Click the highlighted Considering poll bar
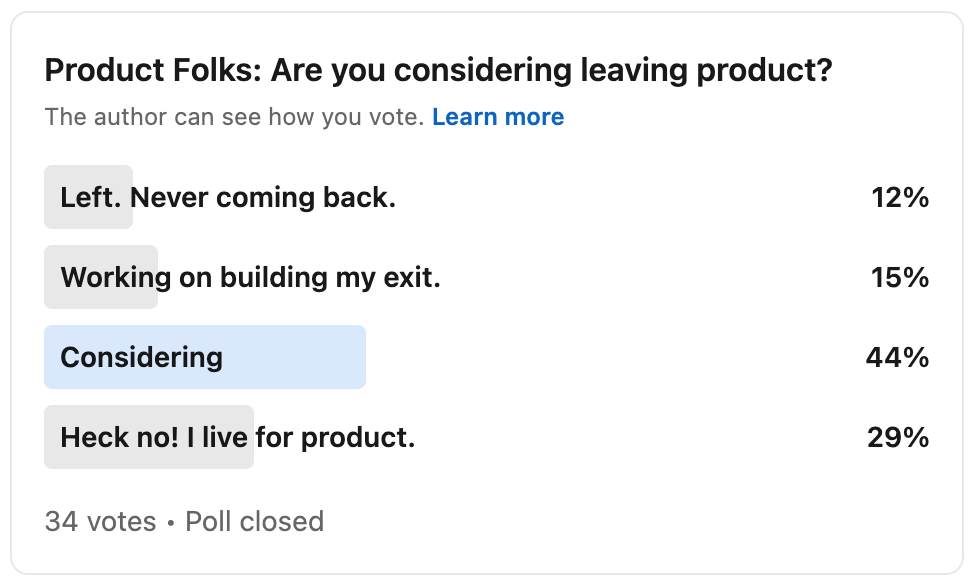This screenshot has height=586, width=972. [x=205, y=357]
